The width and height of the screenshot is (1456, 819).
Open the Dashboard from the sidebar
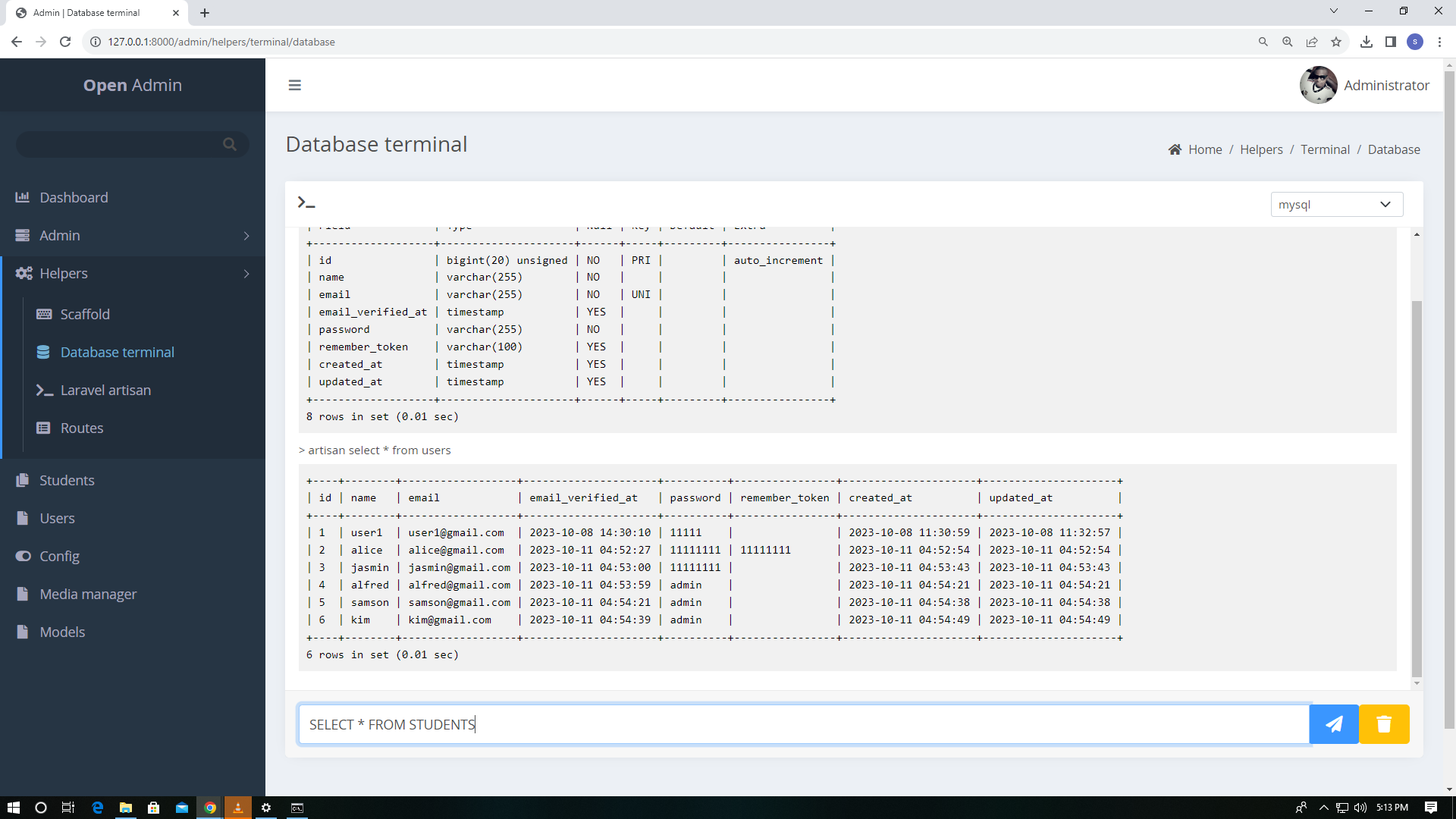pos(74,197)
